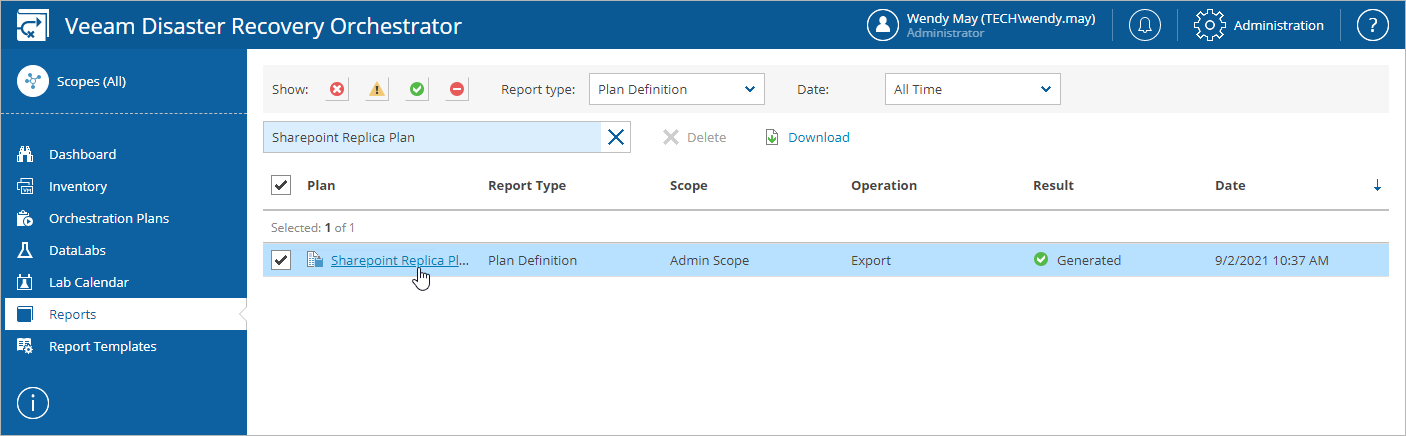Screen dimensions: 1406x436
Task: Click the Date column sort arrow
Action: click(x=1377, y=185)
